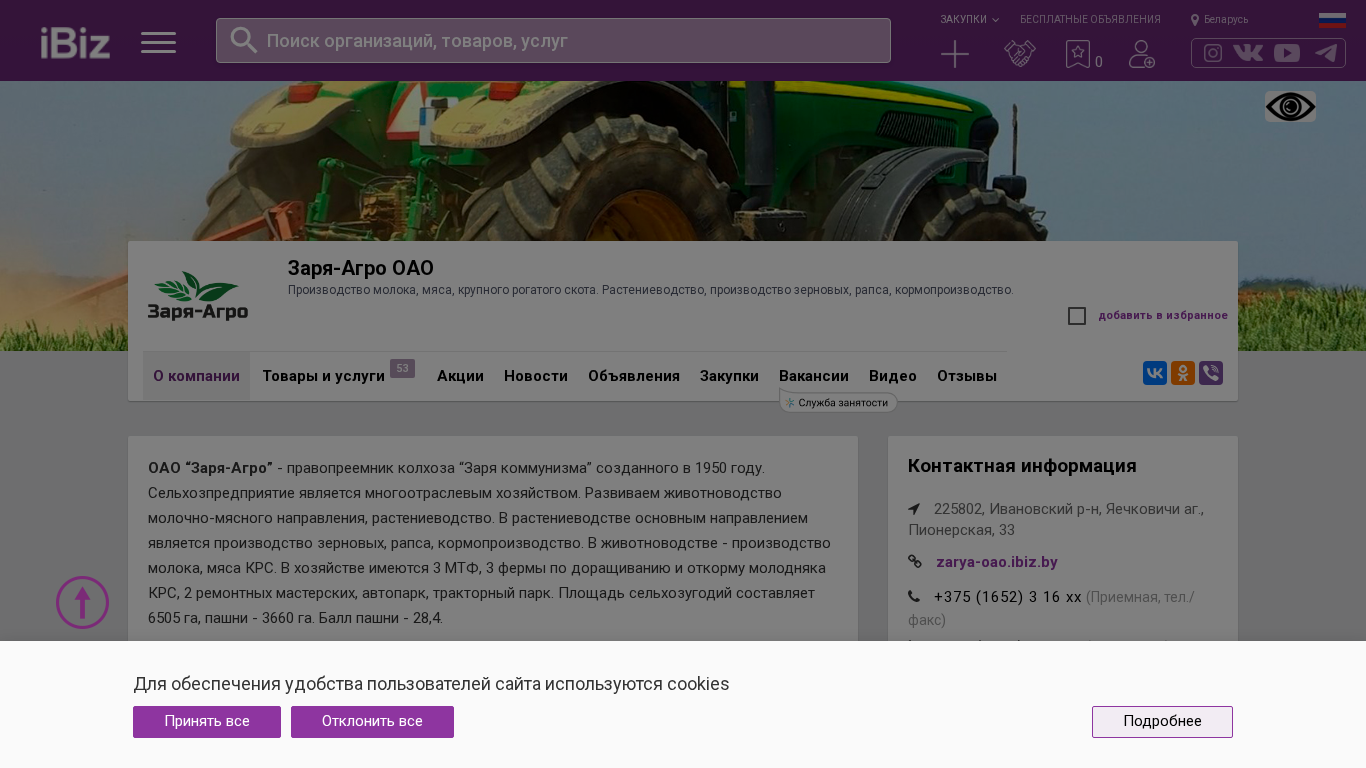Click the Служба занятости badge
The height and width of the screenshot is (768, 1366).
coord(838,402)
